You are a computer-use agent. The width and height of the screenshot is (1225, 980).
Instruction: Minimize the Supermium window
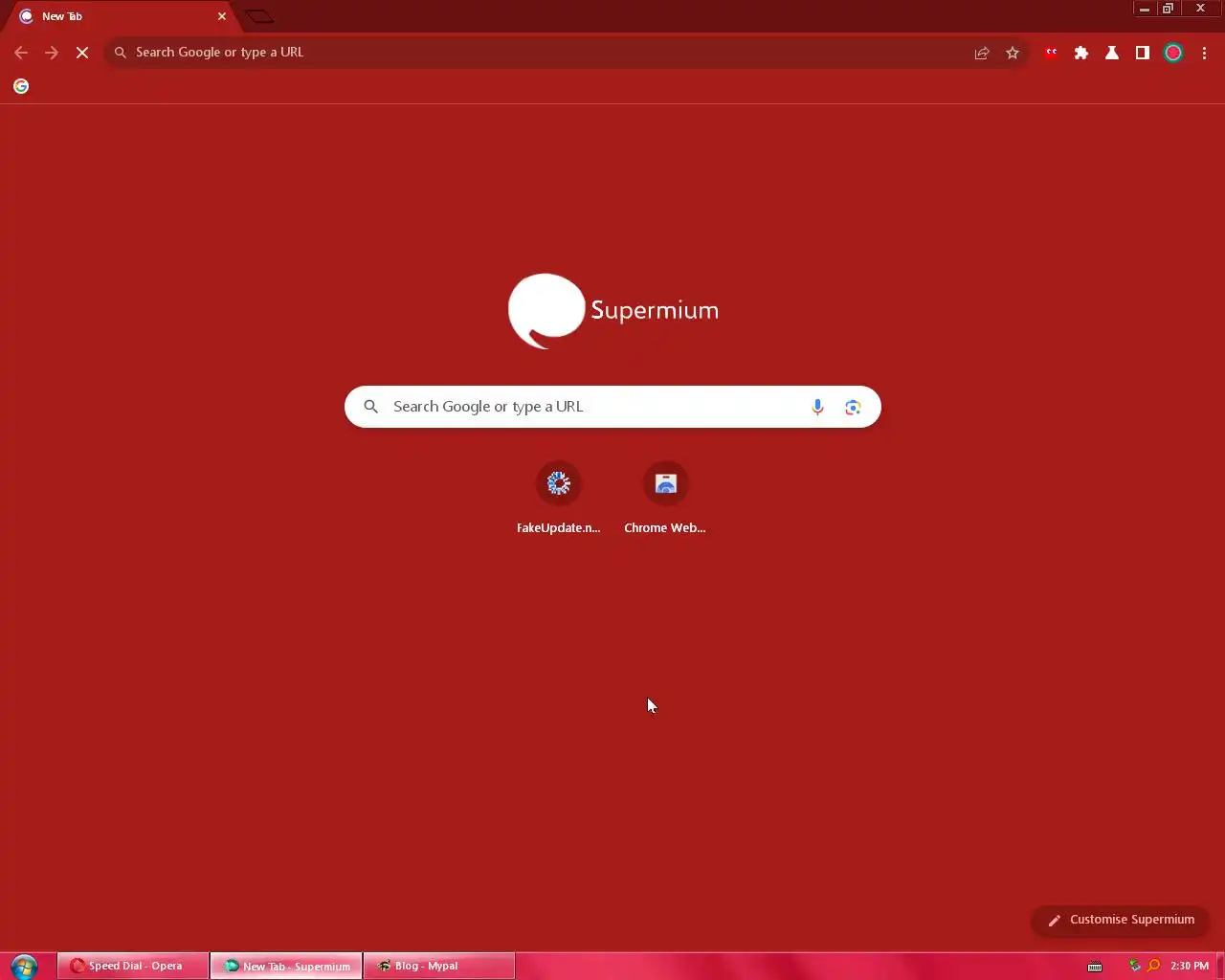[x=1144, y=9]
